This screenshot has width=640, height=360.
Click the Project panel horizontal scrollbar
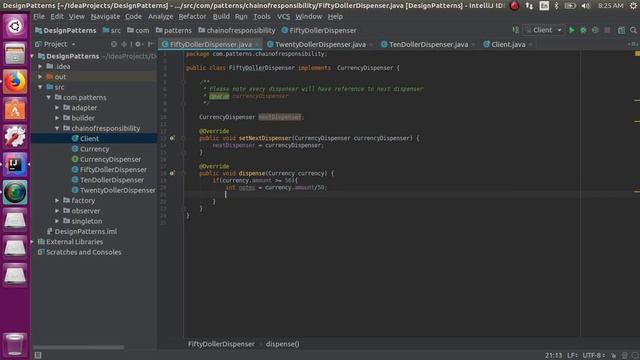click(78, 347)
